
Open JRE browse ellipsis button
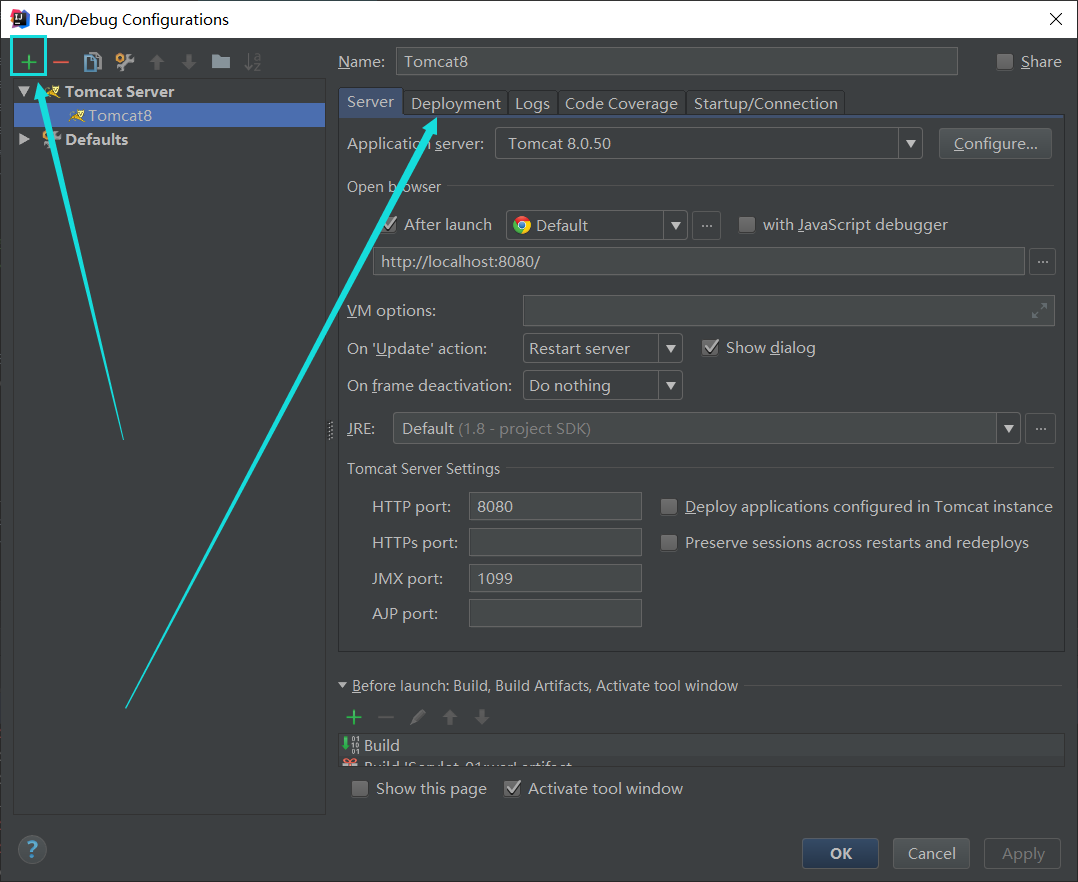1040,429
